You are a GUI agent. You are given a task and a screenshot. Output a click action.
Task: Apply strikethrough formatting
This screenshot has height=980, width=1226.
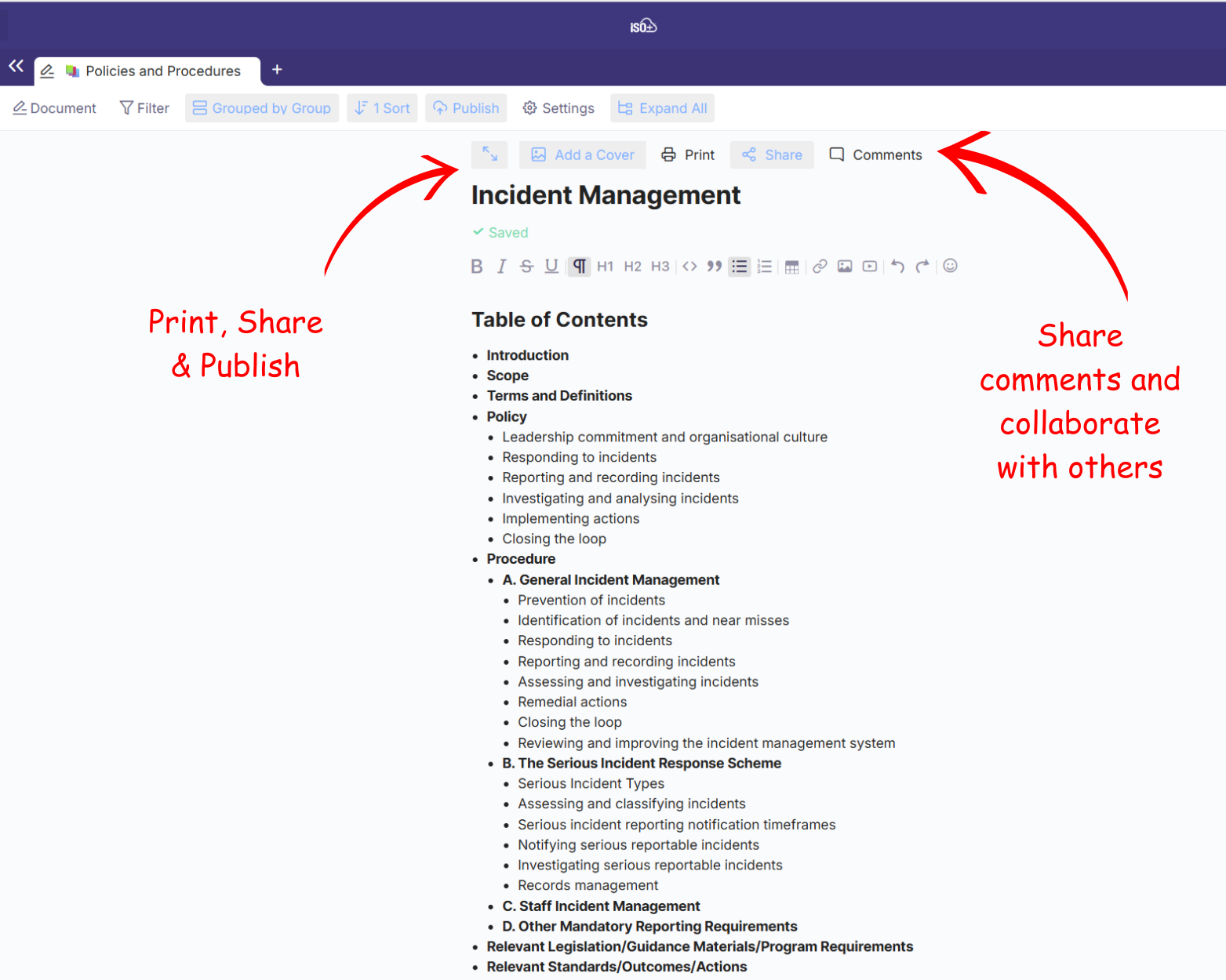(526, 267)
